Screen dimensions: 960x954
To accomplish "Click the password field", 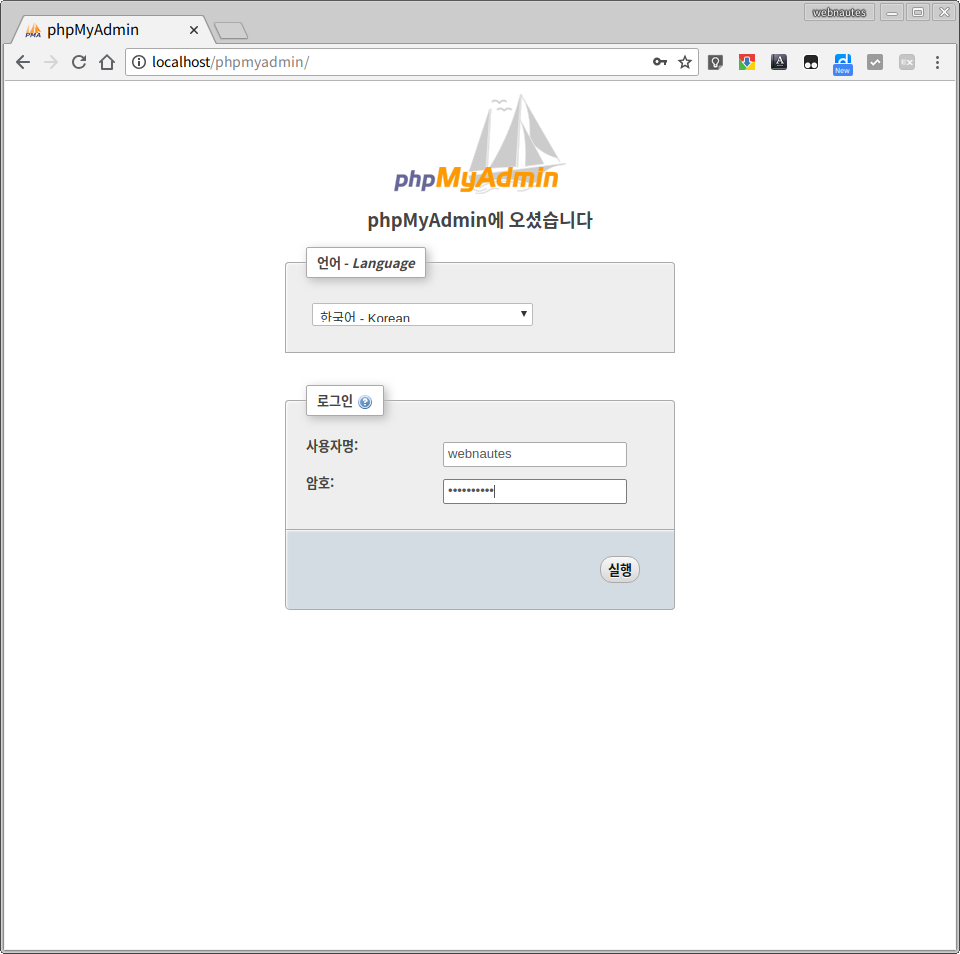I will click(x=534, y=491).
